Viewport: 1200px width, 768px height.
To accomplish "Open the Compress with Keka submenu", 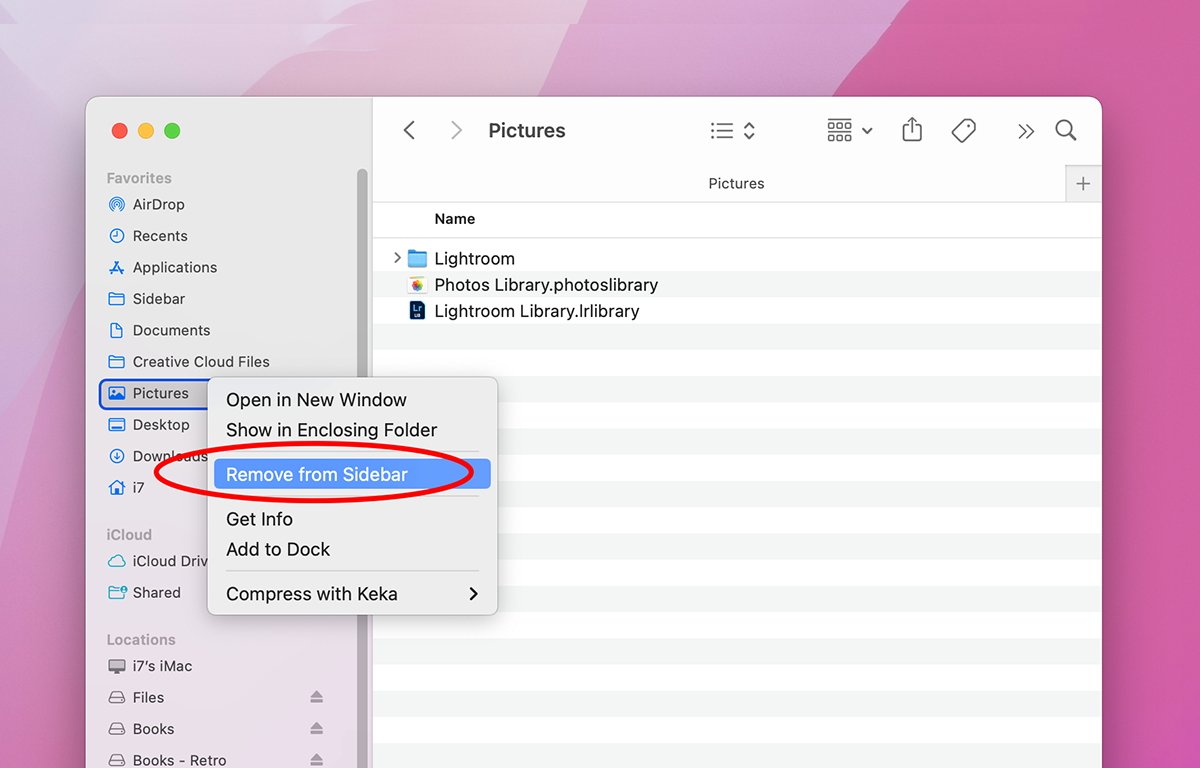I will 350,594.
